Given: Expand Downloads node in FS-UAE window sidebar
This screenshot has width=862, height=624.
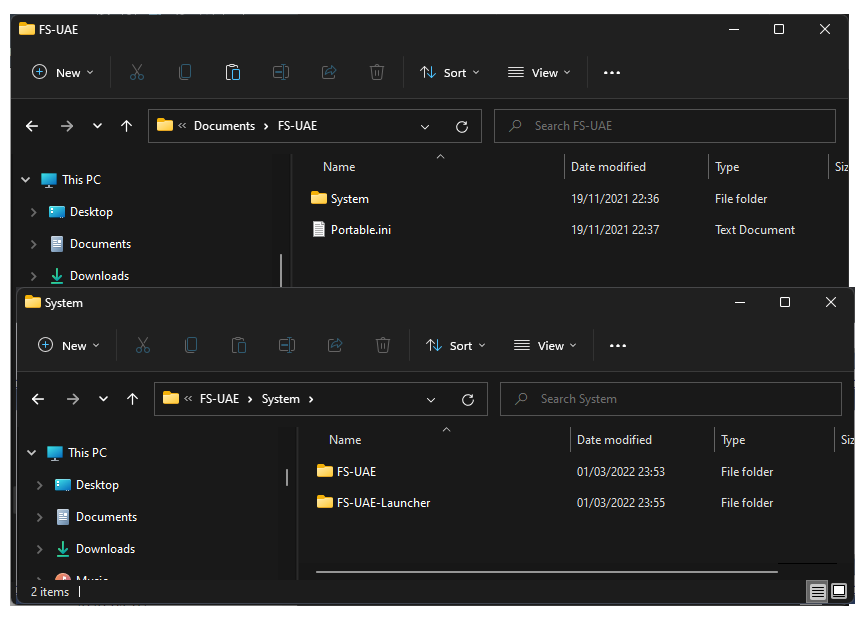Looking at the screenshot, I should pyautogui.click(x=33, y=276).
